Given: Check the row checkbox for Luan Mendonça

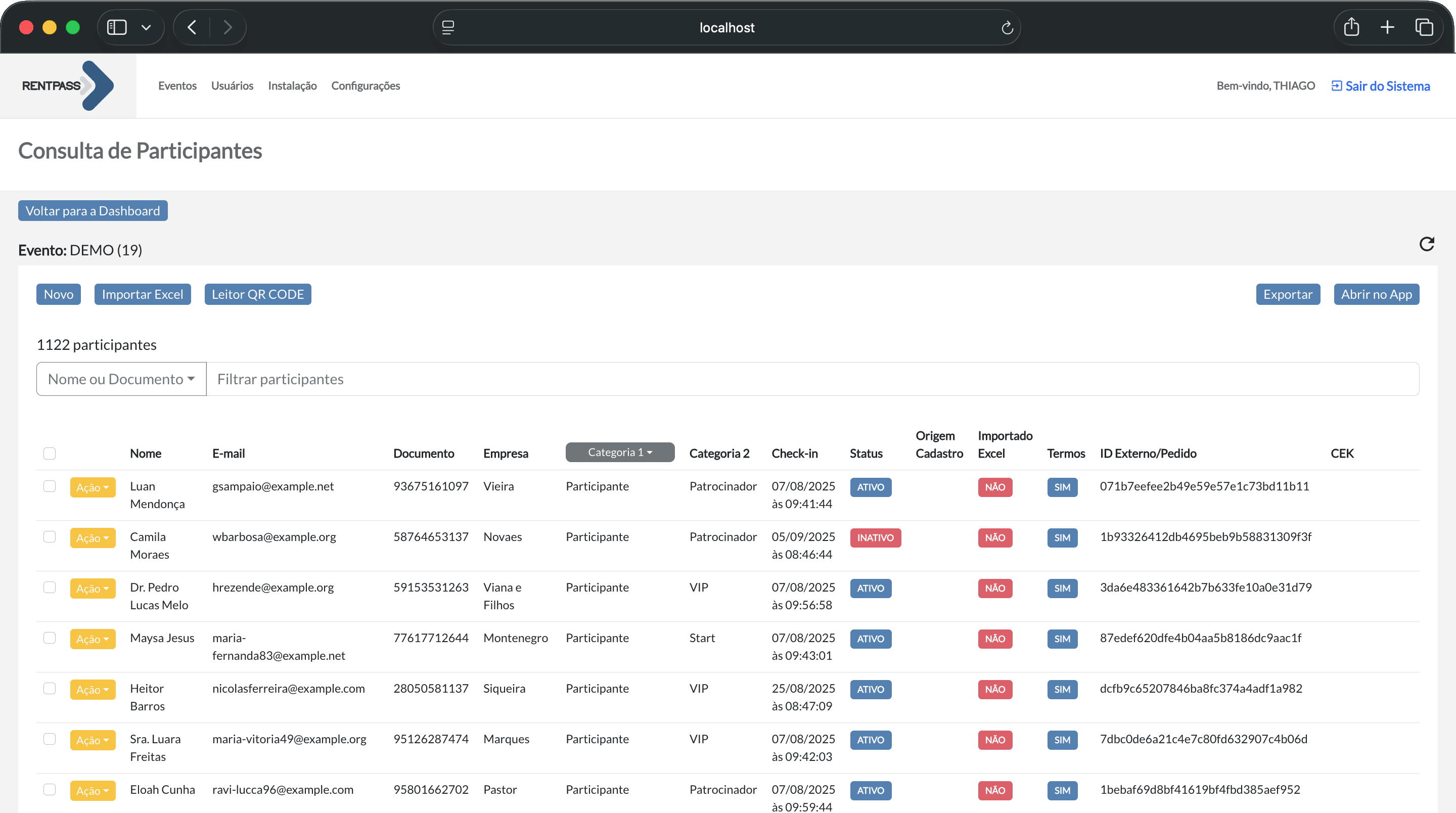Looking at the screenshot, I should pyautogui.click(x=50, y=486).
